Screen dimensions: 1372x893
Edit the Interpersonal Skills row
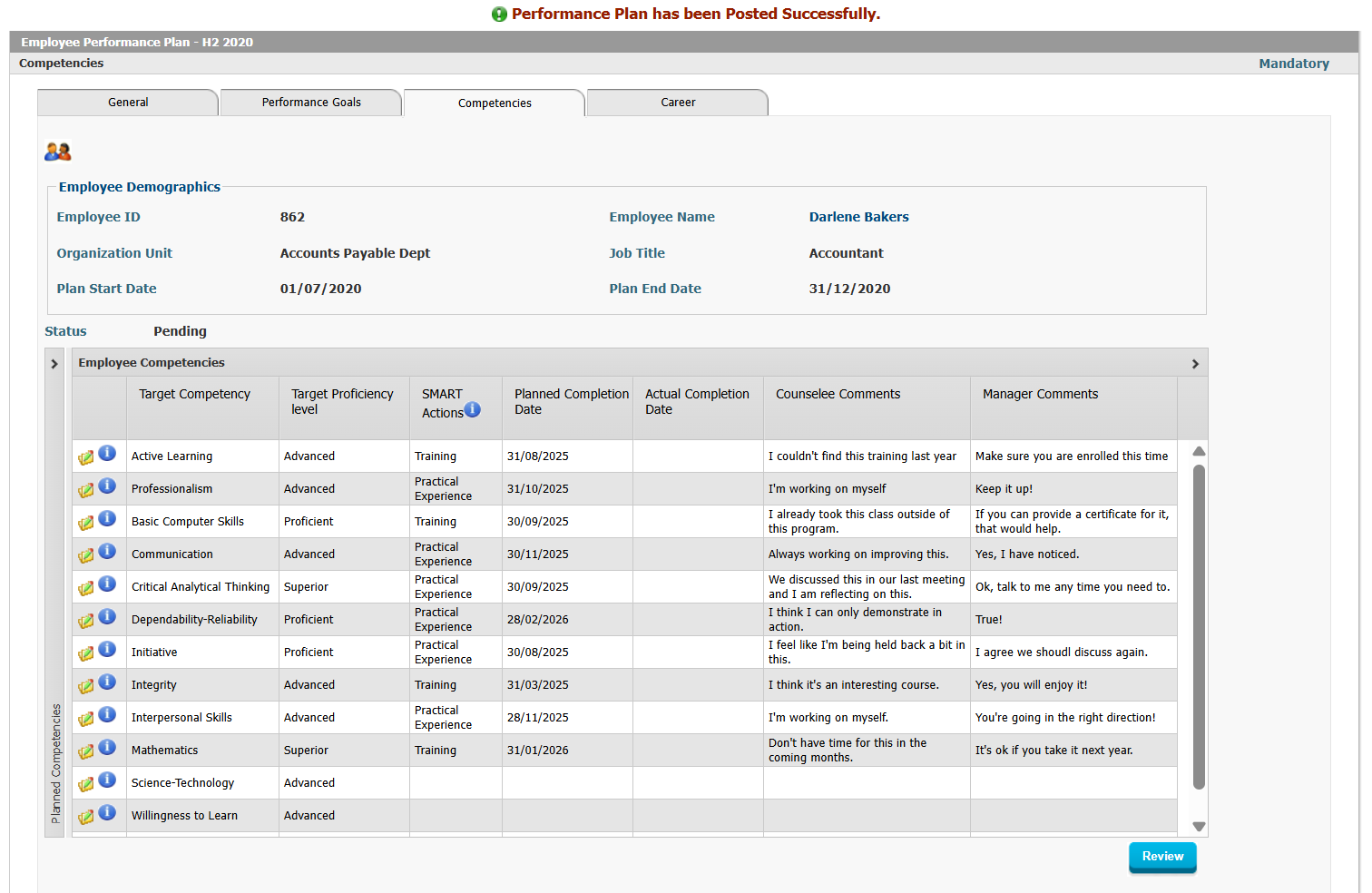click(x=86, y=719)
